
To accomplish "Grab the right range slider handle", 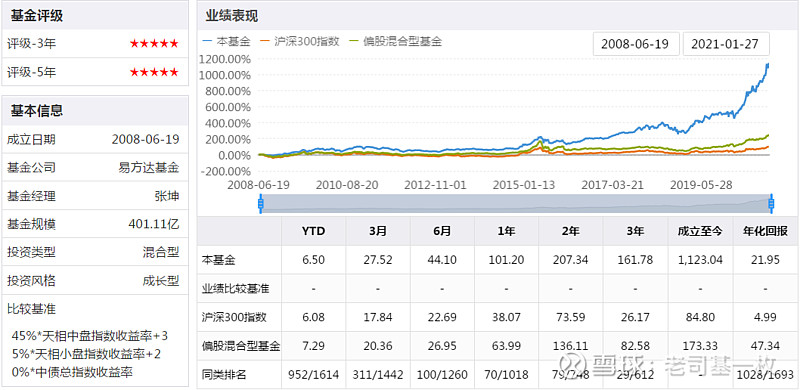I will [x=771, y=204].
